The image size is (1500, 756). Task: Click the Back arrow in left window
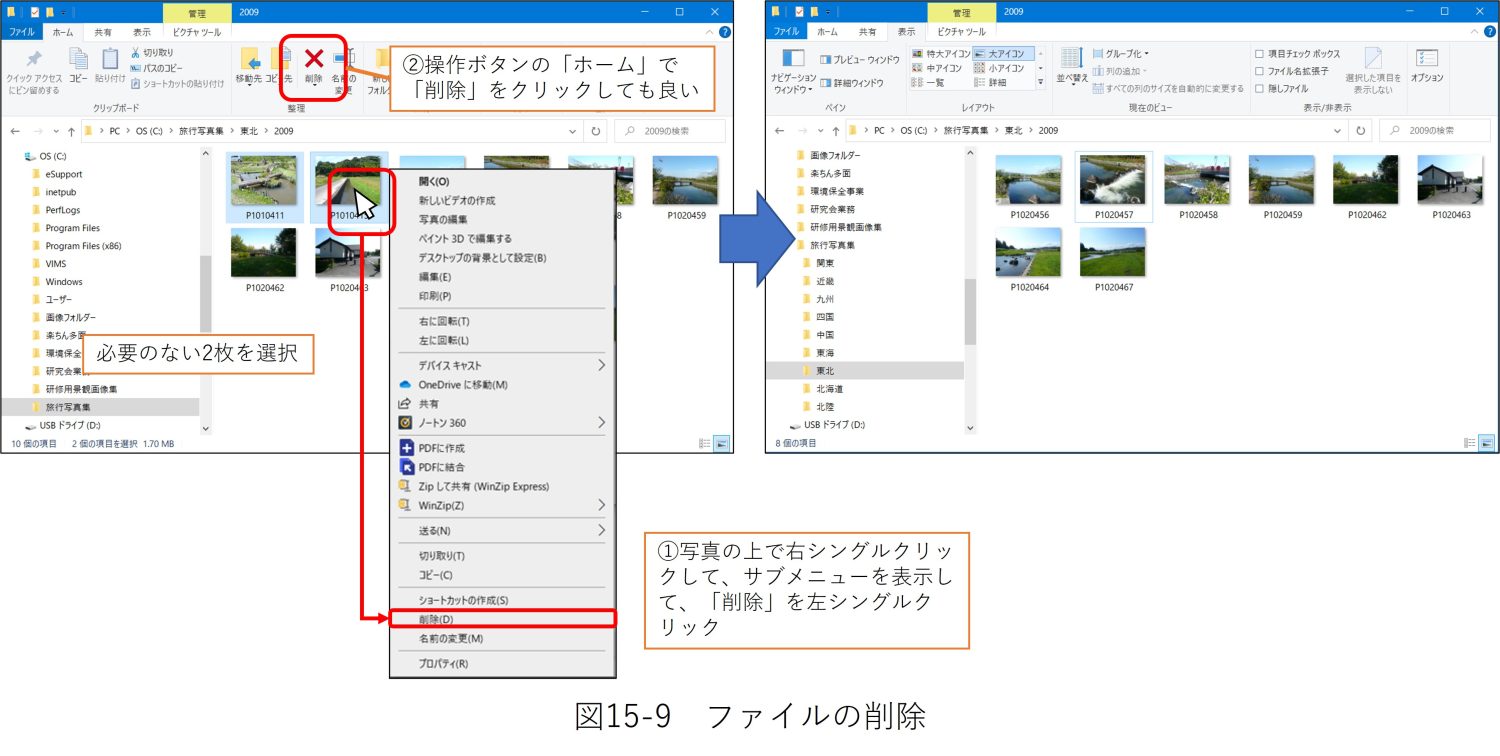(15, 131)
